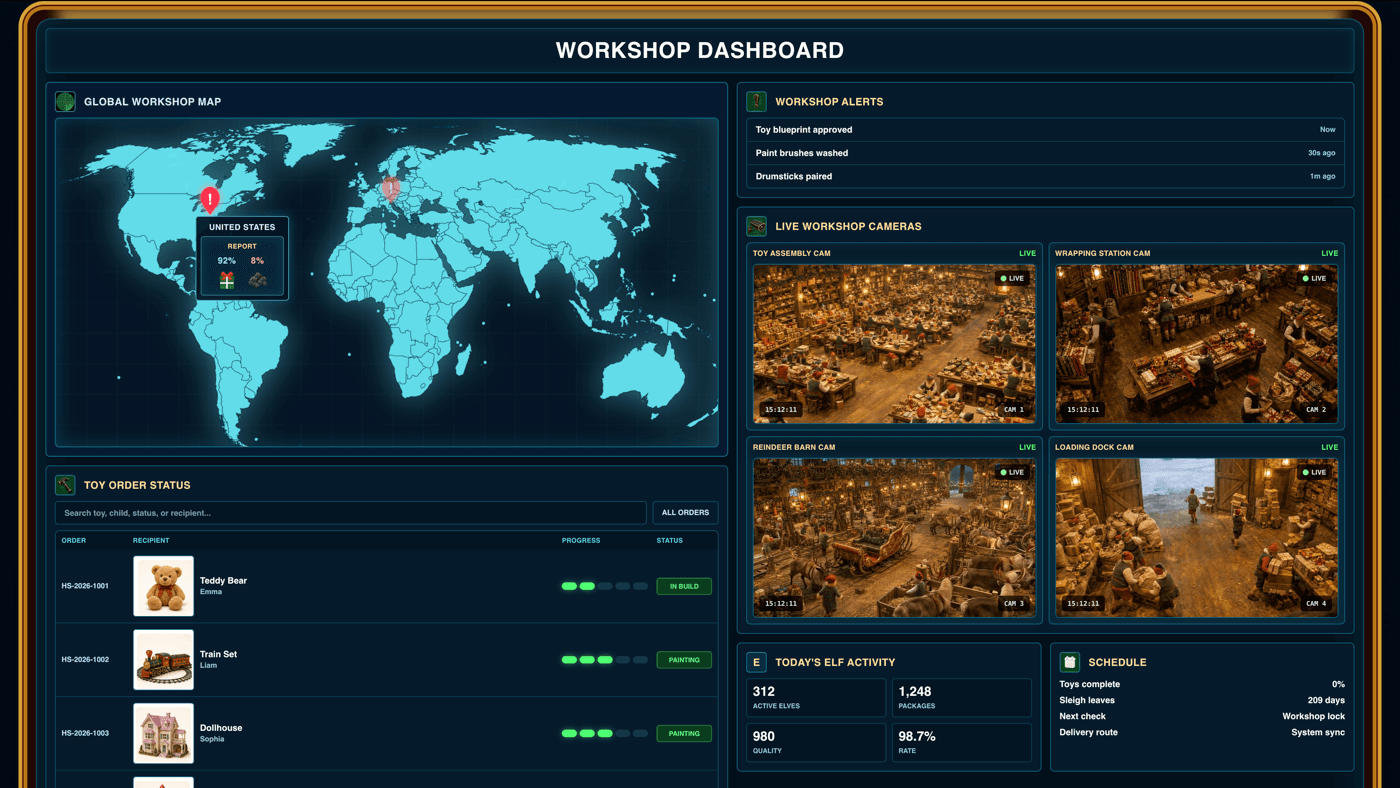Click the Recipient column header
The width and height of the screenshot is (1400, 788).
click(151, 540)
